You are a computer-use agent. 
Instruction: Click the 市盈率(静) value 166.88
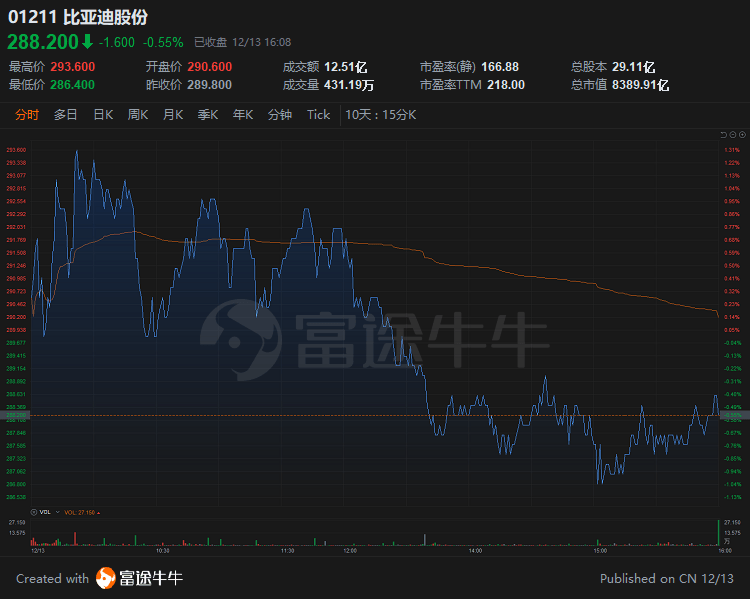point(500,67)
